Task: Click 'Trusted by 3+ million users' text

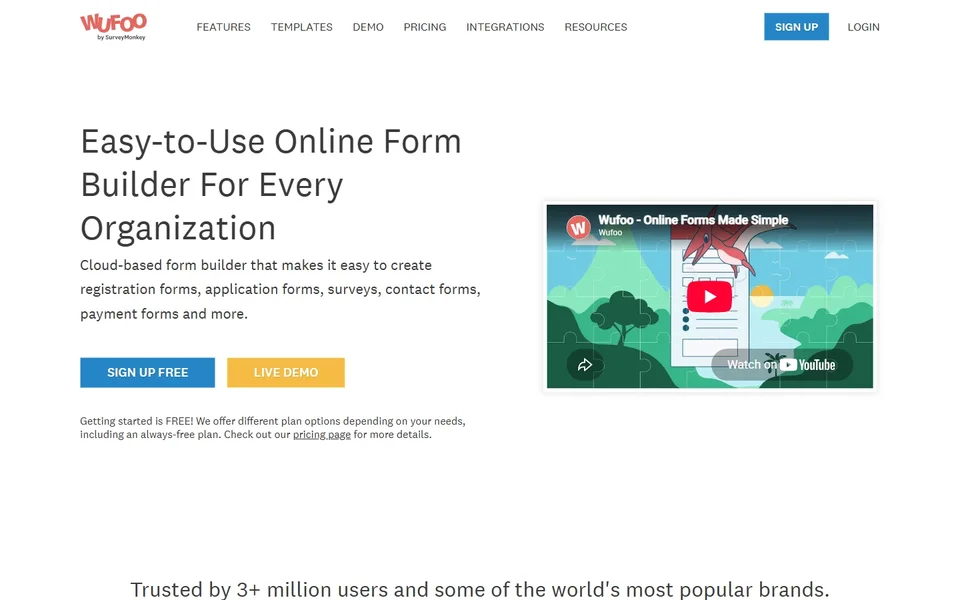Action: (x=480, y=590)
